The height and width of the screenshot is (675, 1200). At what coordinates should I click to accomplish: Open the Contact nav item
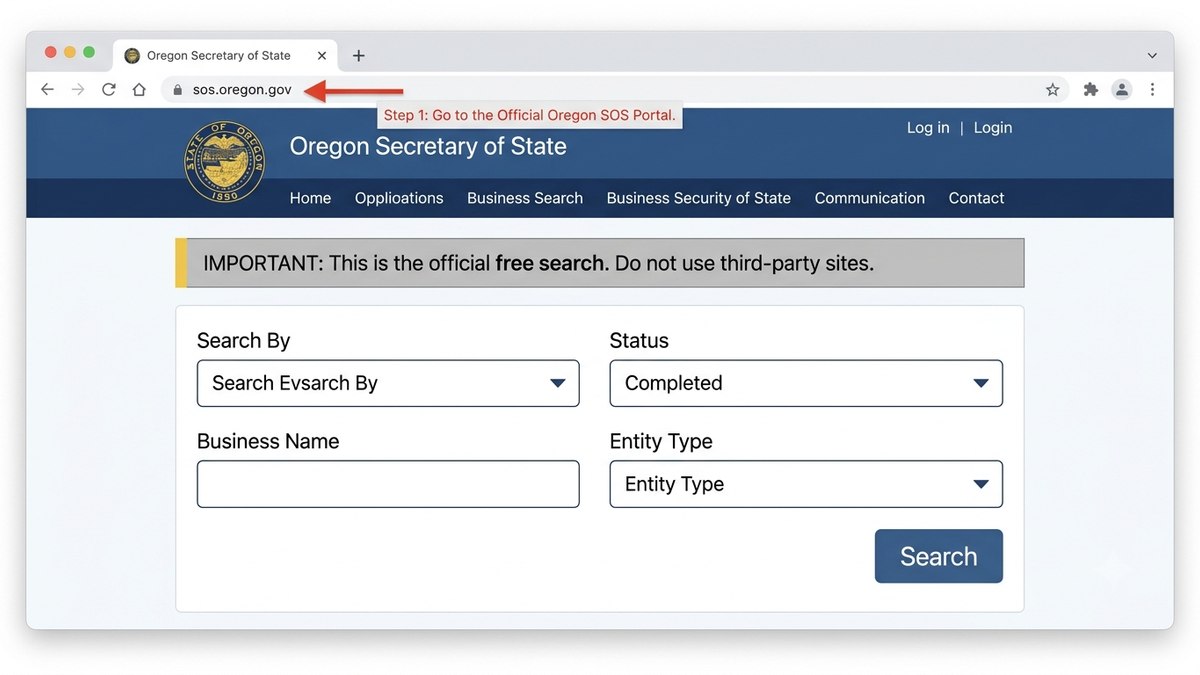coord(976,198)
